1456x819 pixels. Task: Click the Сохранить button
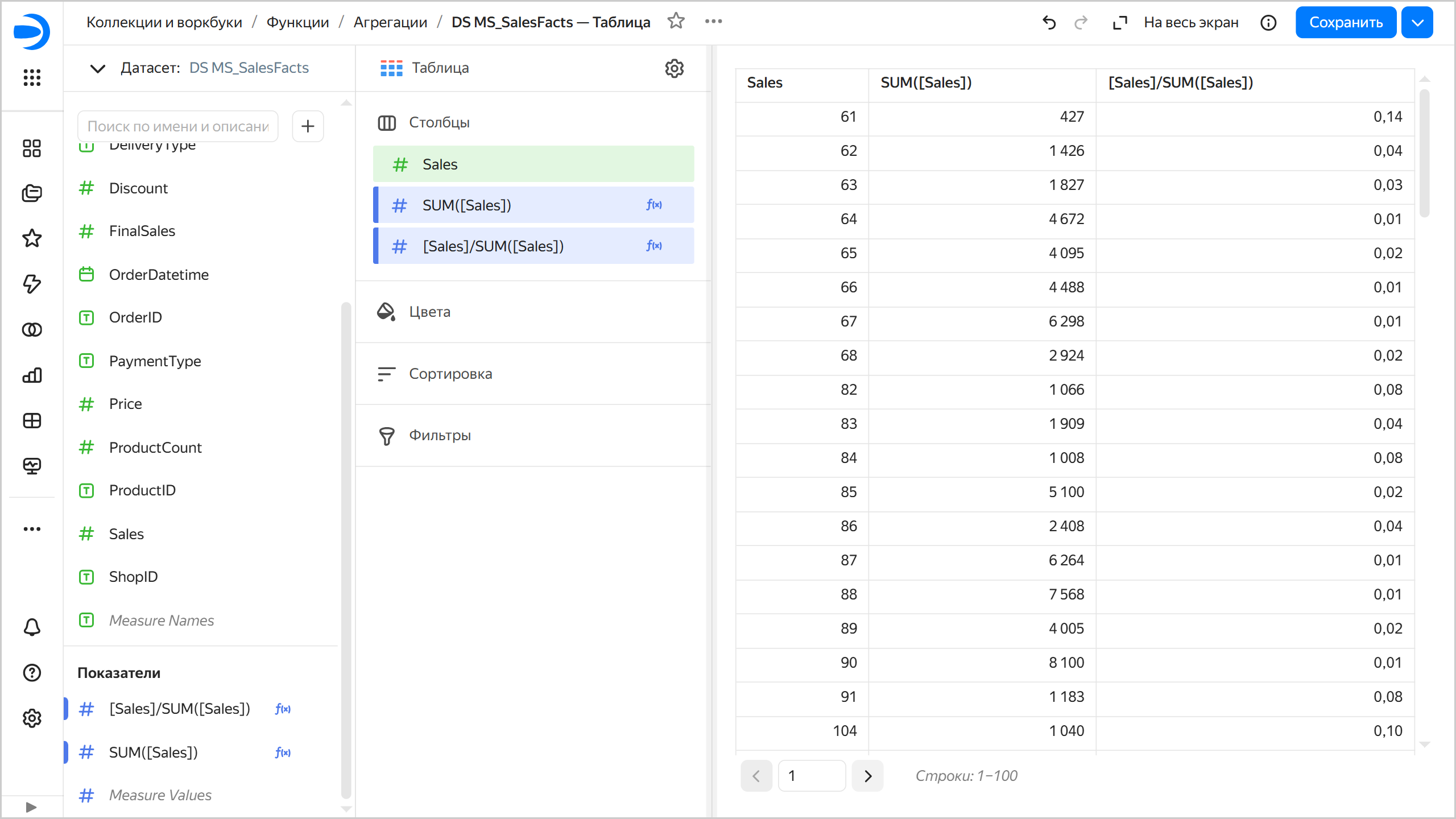pyautogui.click(x=1346, y=23)
